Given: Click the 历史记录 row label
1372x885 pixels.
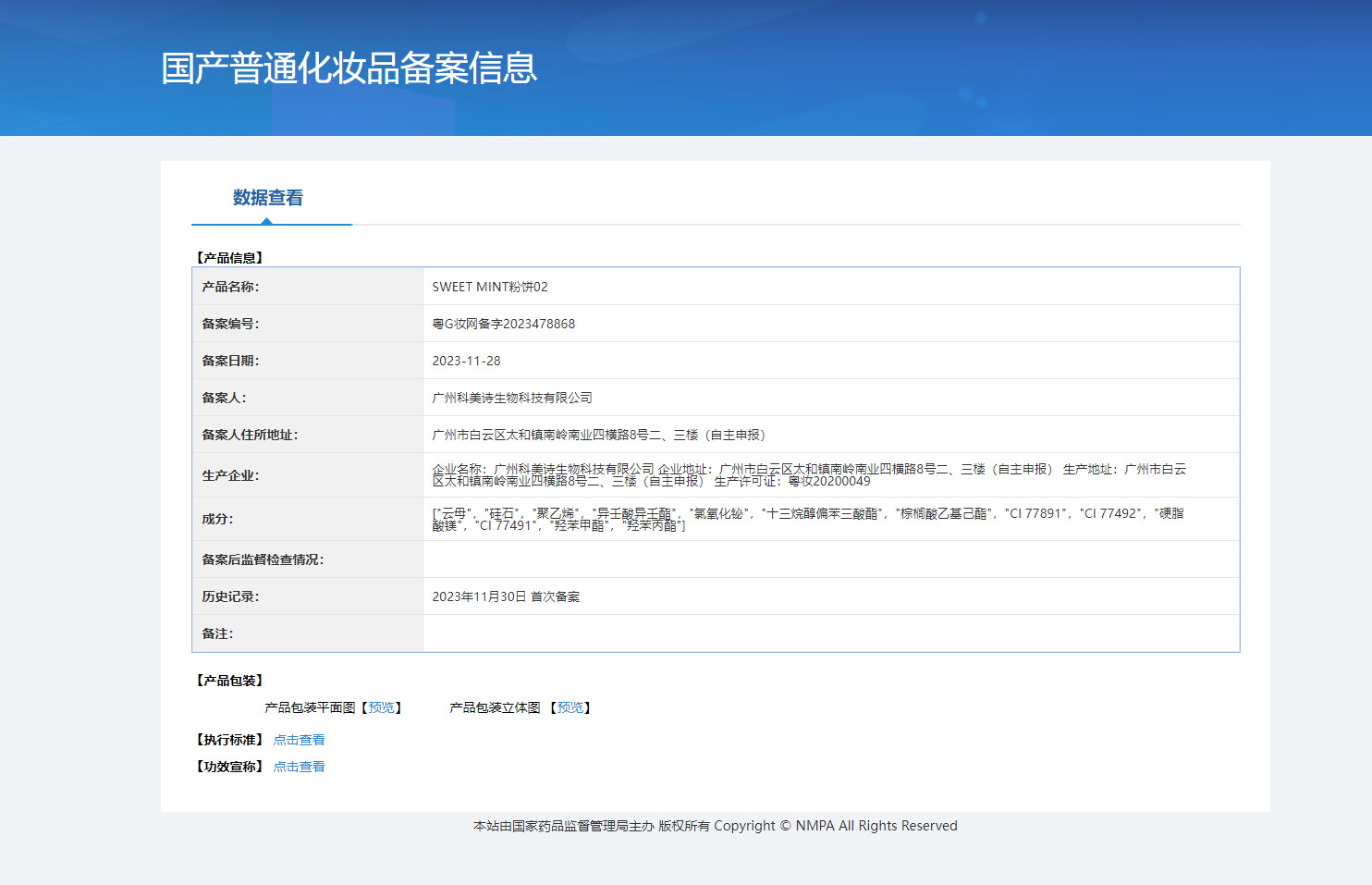Looking at the screenshot, I should (230, 596).
